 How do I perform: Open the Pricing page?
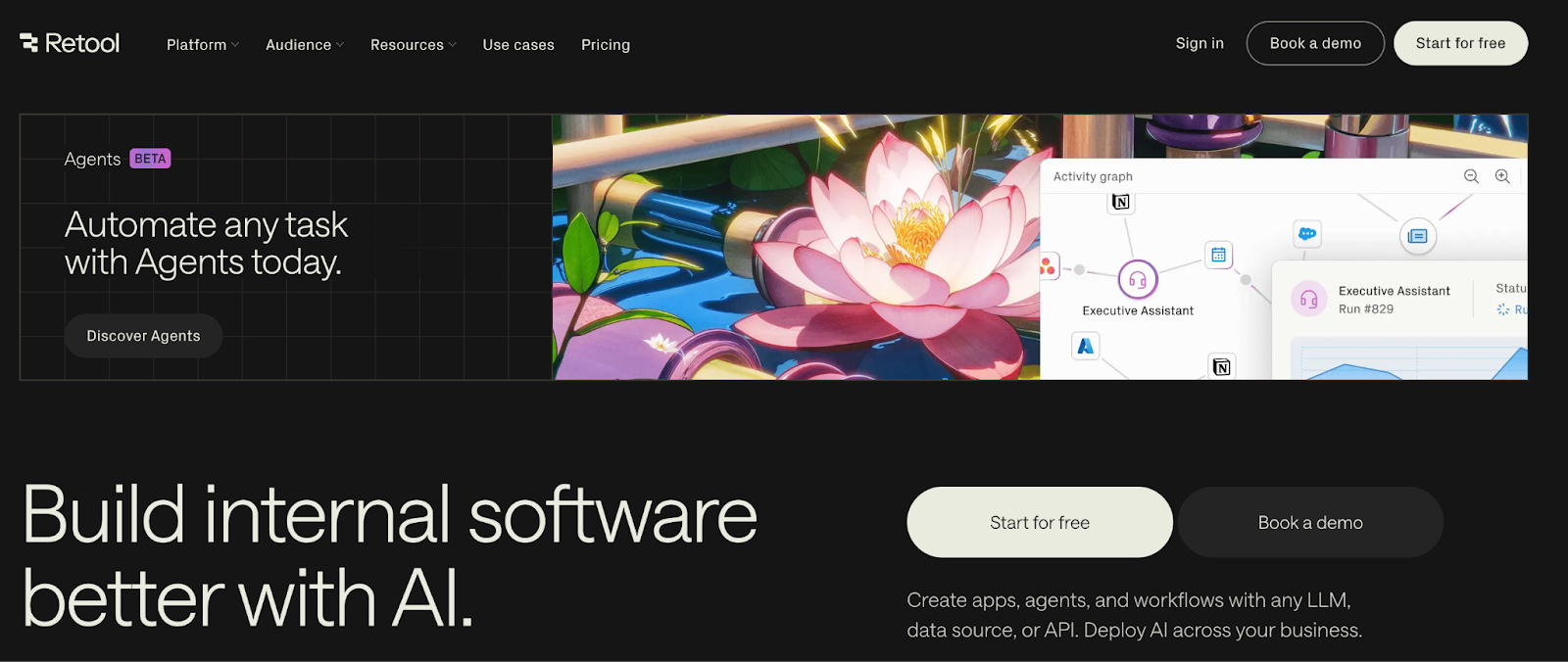point(606,45)
